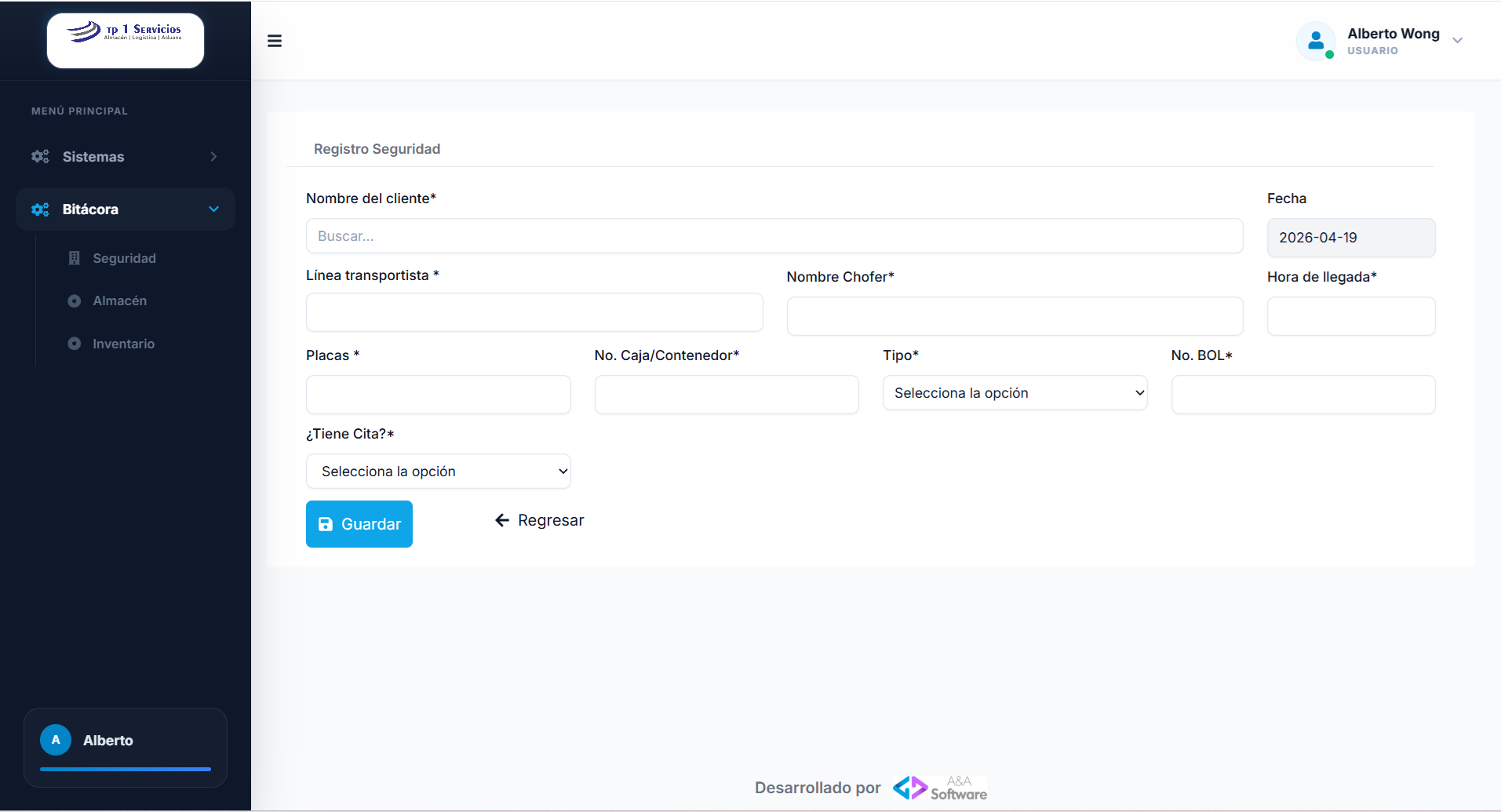Select Bitácora in the main menu
The width and height of the screenshot is (1501, 812).
(x=126, y=209)
